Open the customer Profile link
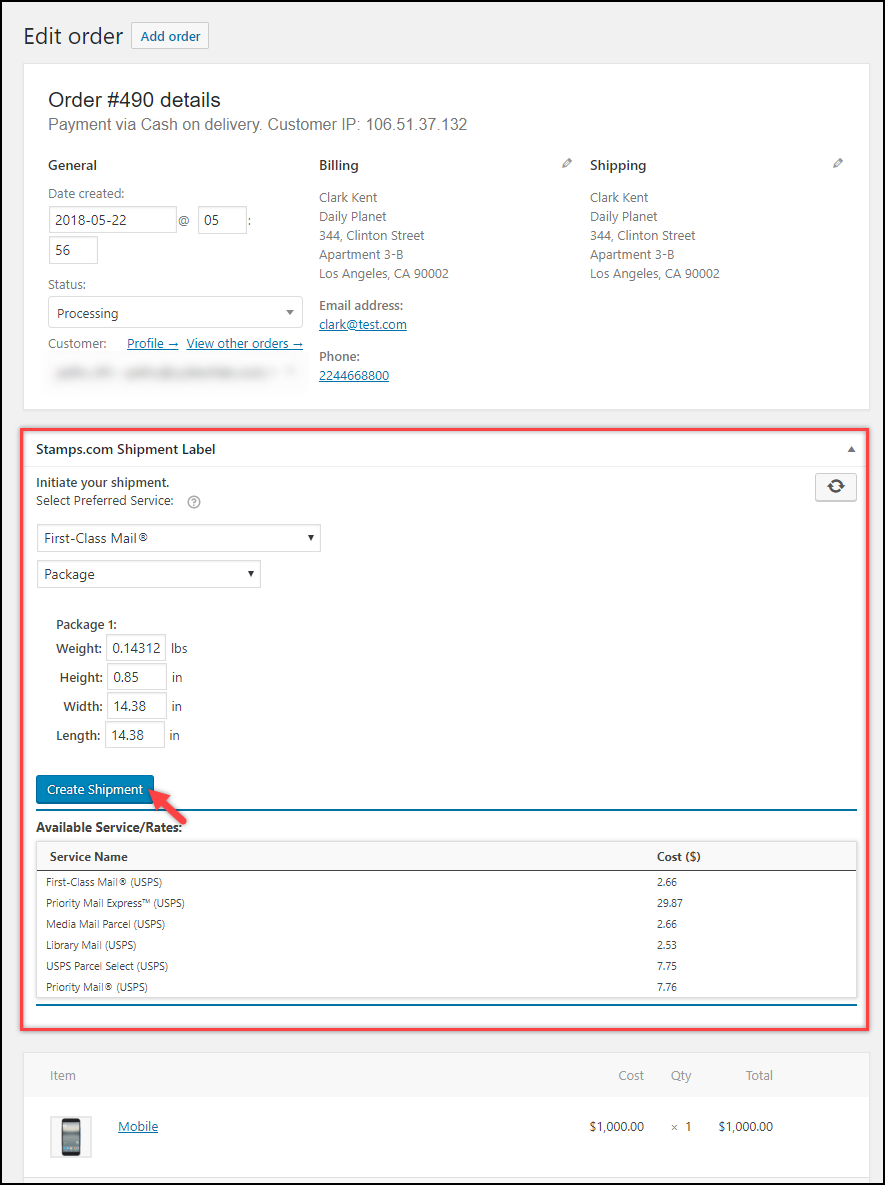Viewport: 885px width, 1185px height. point(153,343)
